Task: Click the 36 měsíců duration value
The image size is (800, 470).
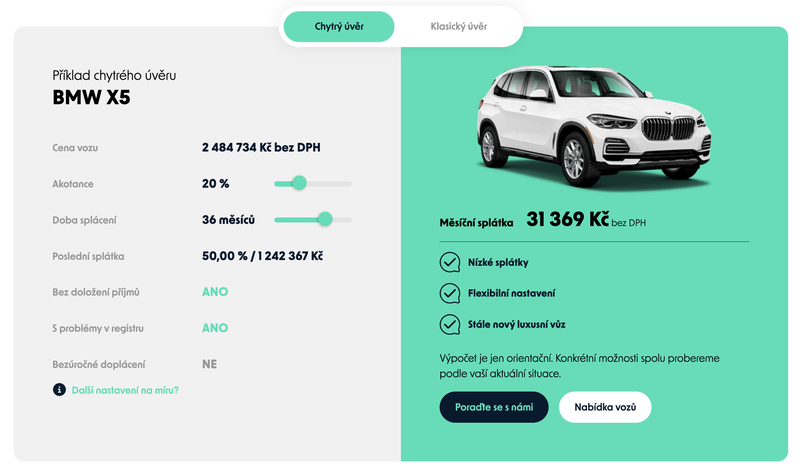Action: pos(228,220)
